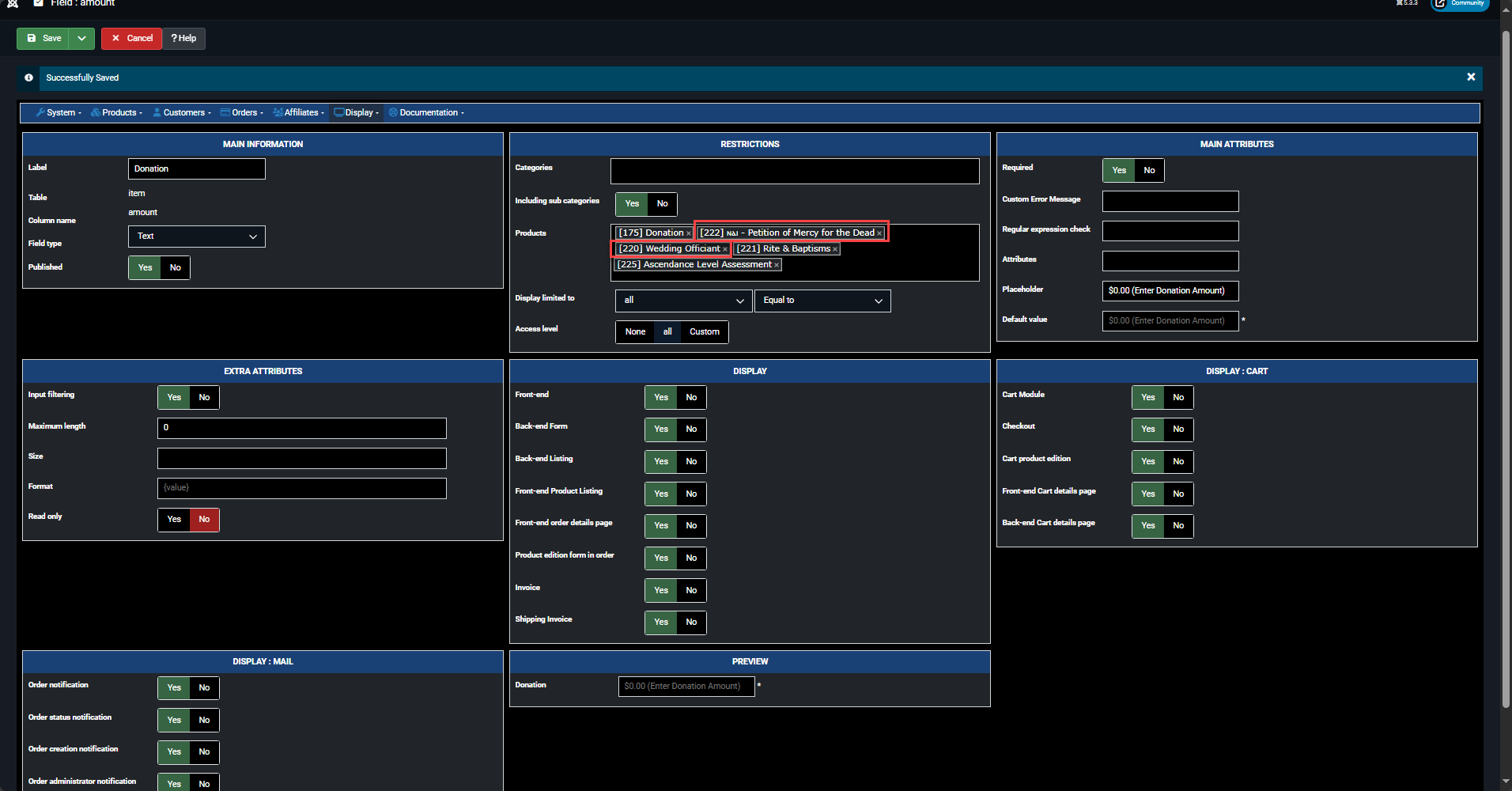Expand the Save button dropdown arrow

(81, 38)
